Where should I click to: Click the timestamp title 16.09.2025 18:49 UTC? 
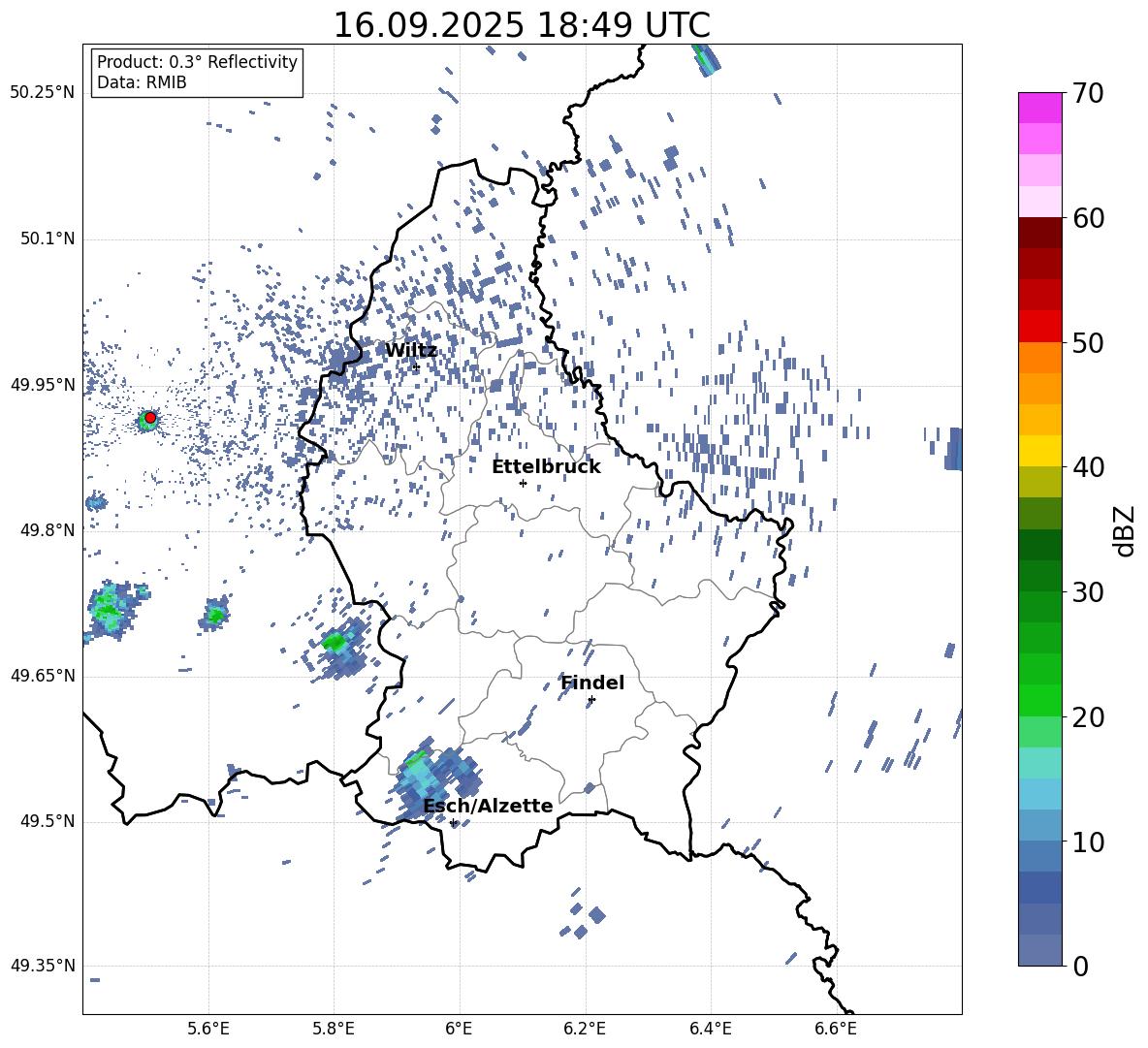coord(522,25)
